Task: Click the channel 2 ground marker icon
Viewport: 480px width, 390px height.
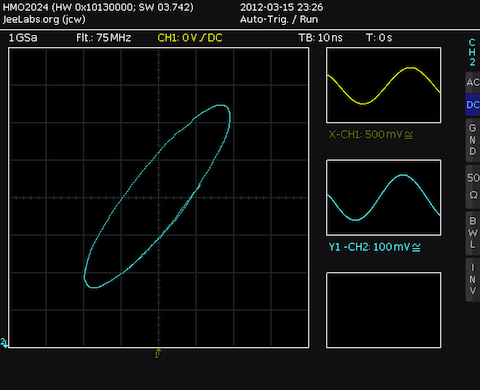Action: pyautogui.click(x=4, y=343)
